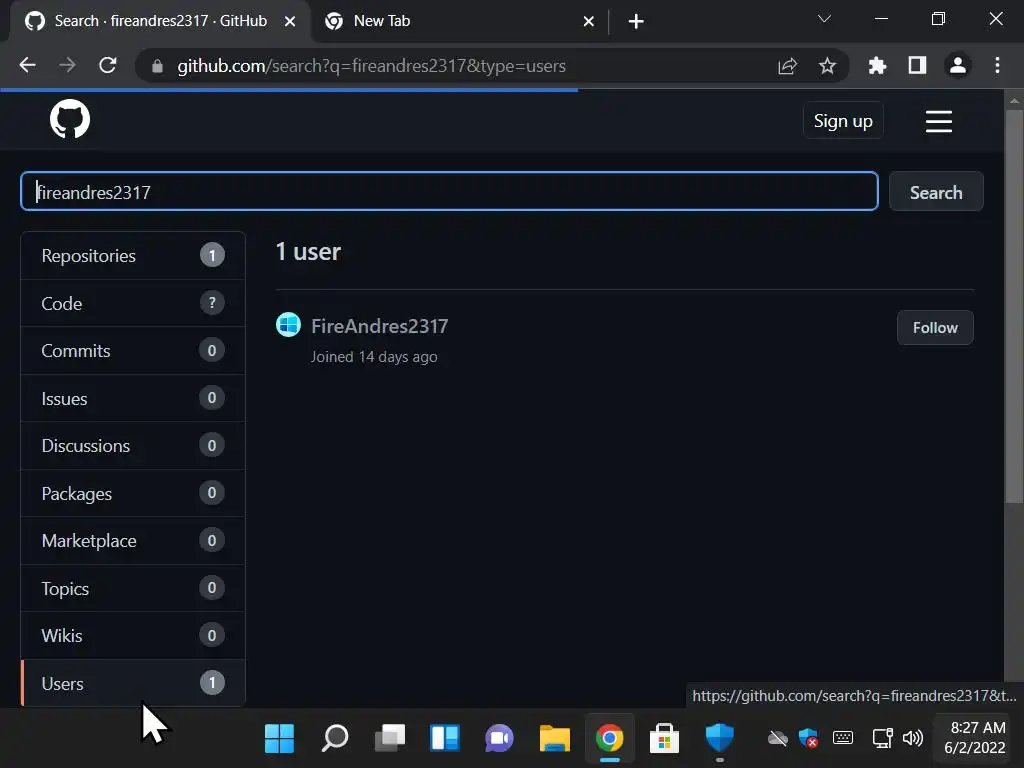Image resolution: width=1024 pixels, height=768 pixels.
Task: Focus the fireandres2317 search field
Action: (x=449, y=191)
